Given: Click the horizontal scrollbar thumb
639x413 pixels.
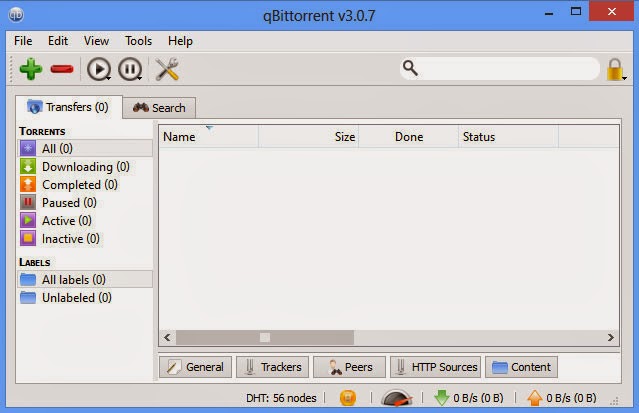Looking at the screenshot, I should tap(265, 337).
